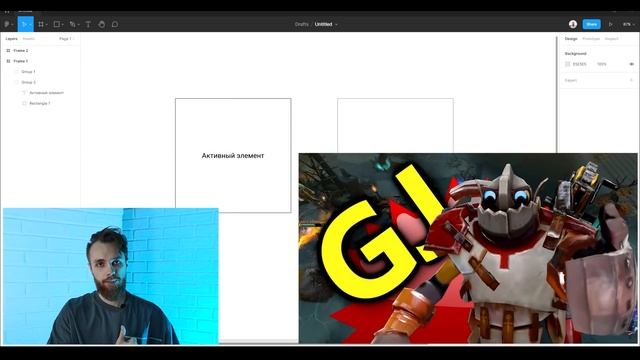Switch to the Layers tab
The width and height of the screenshot is (640, 360).
click(x=11, y=39)
